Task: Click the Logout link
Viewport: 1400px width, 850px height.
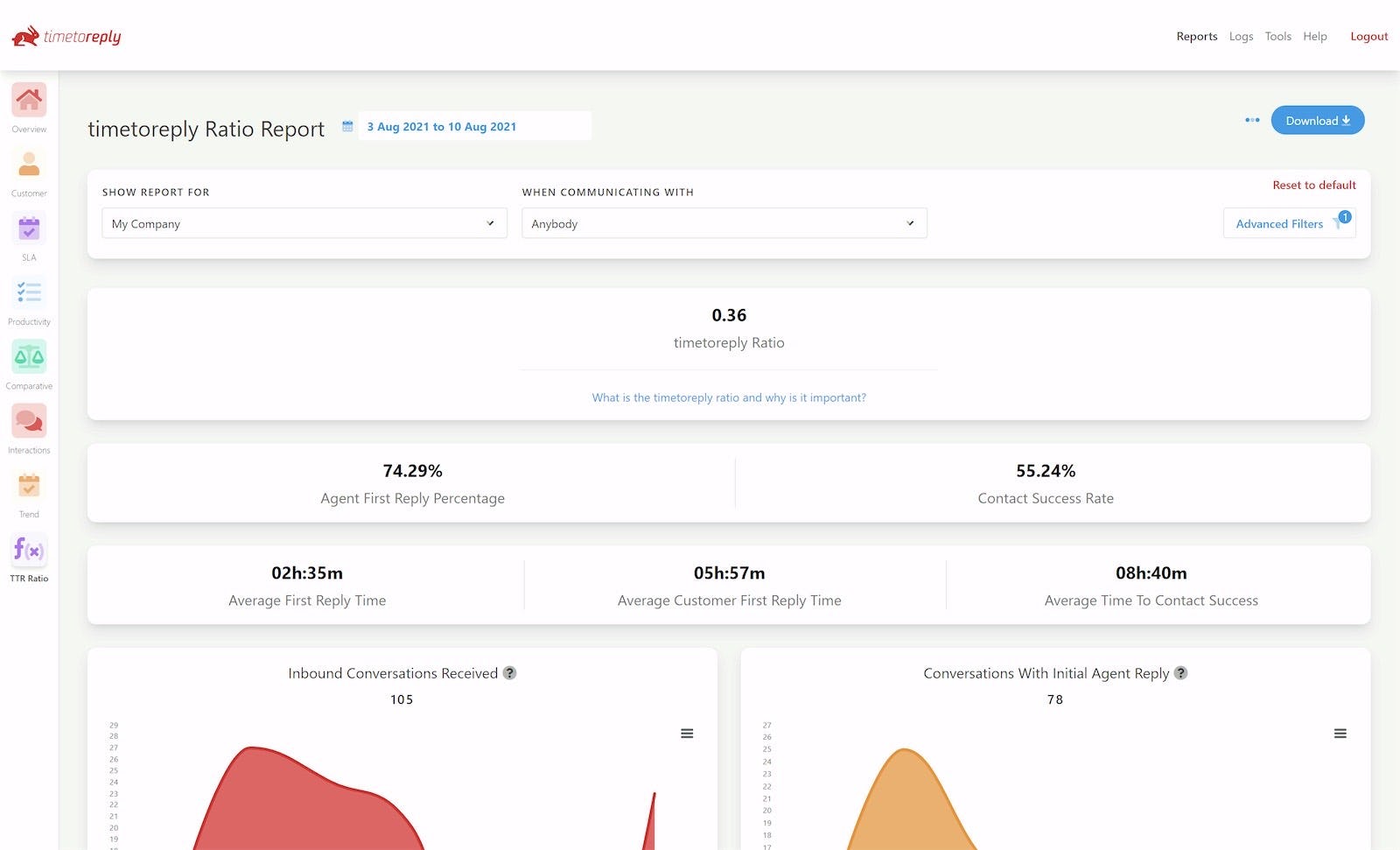Action: pyautogui.click(x=1369, y=36)
